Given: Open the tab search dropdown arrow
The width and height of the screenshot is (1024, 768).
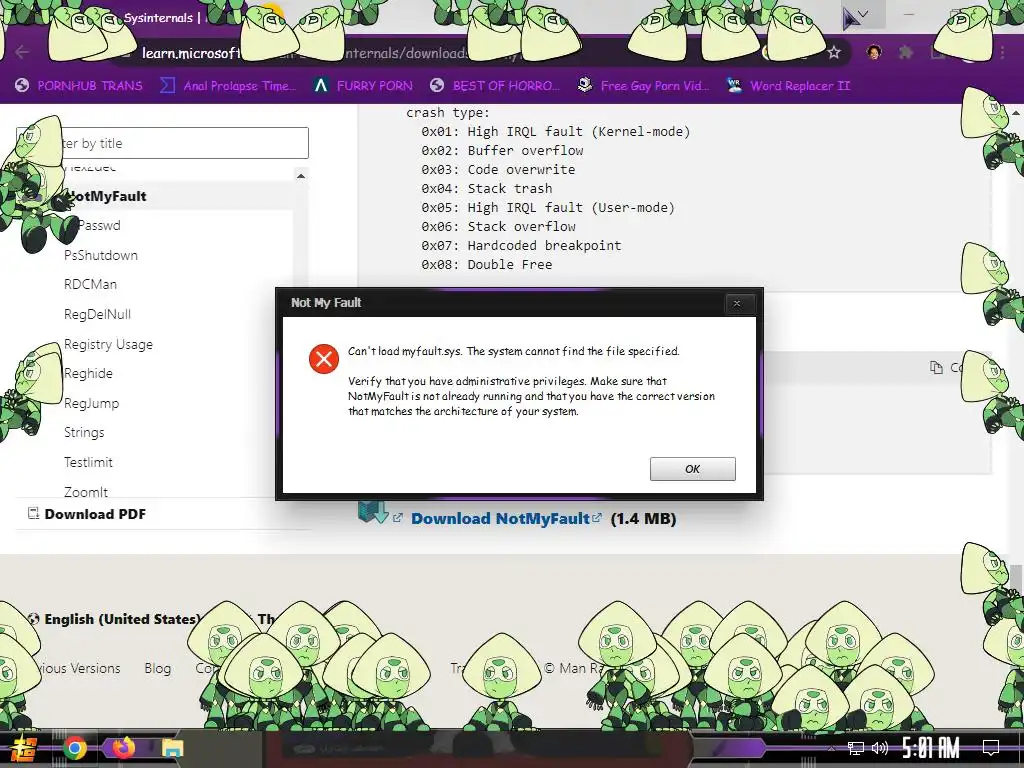Looking at the screenshot, I should click(x=863, y=14).
